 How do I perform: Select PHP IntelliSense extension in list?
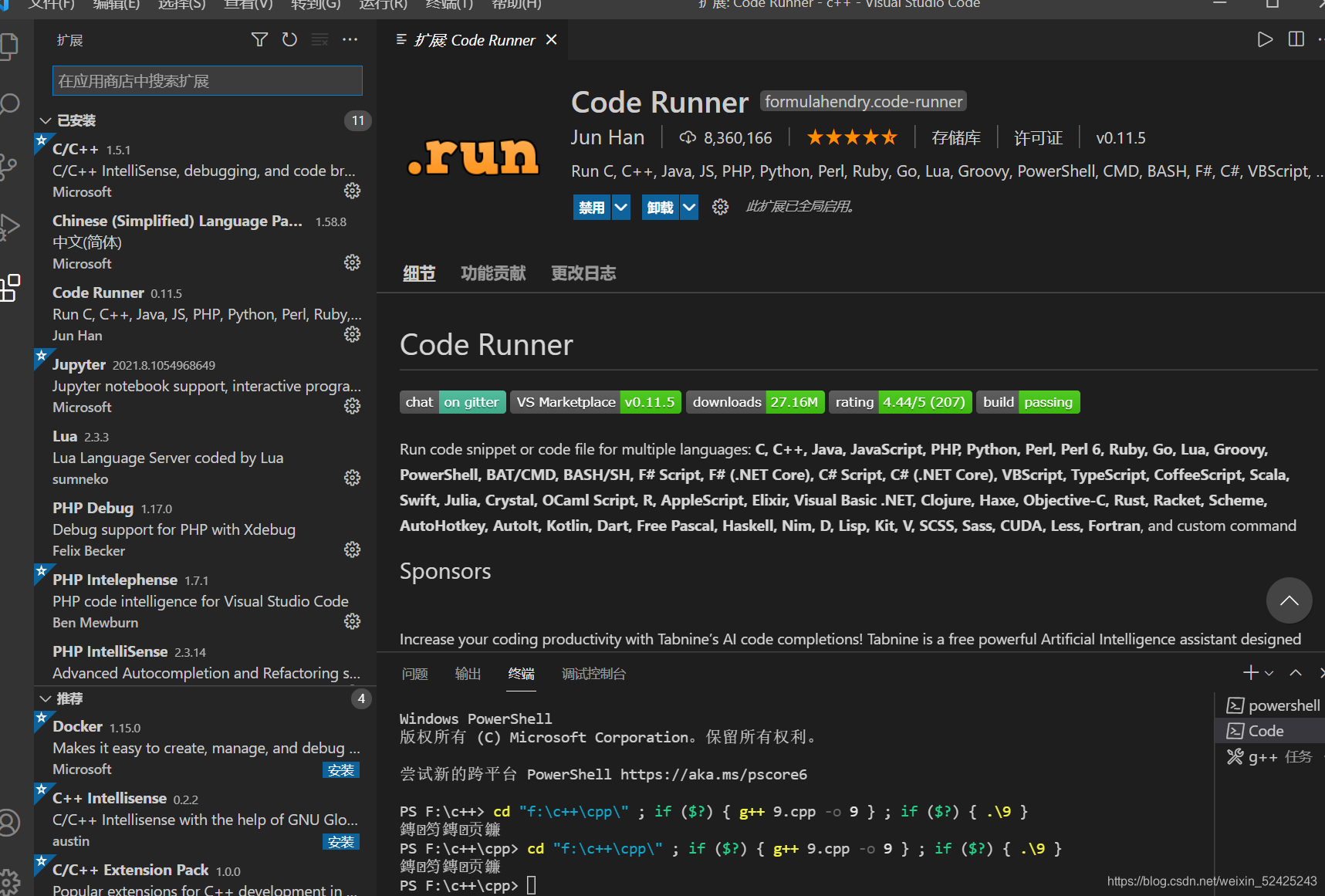(x=205, y=662)
